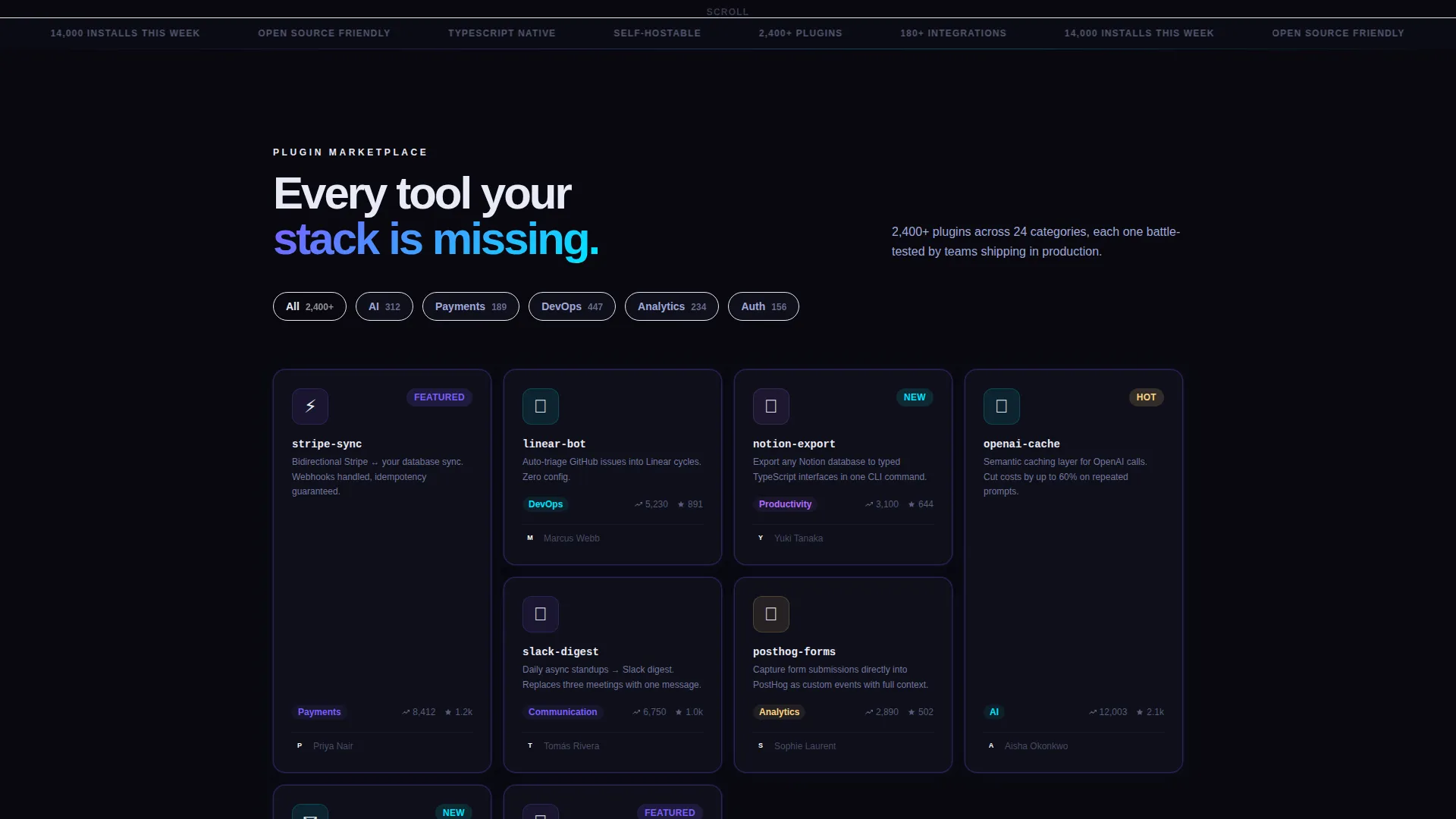Click the star icon on linear-bot card
Screen dimensions: 1456x819
coord(681,504)
